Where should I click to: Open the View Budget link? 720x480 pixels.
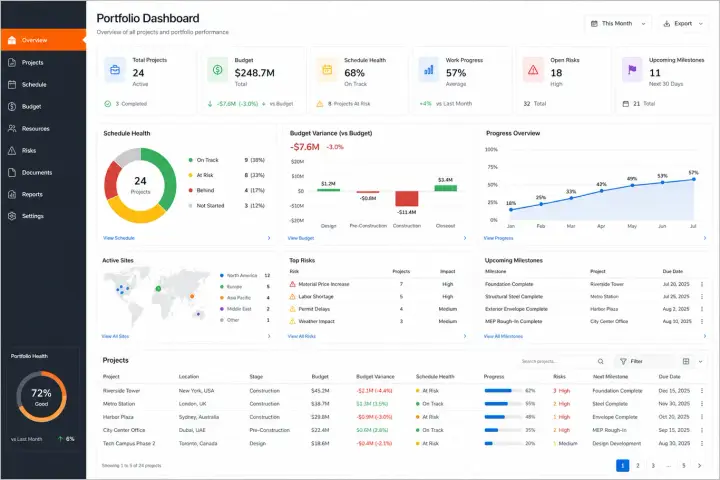[301, 238]
